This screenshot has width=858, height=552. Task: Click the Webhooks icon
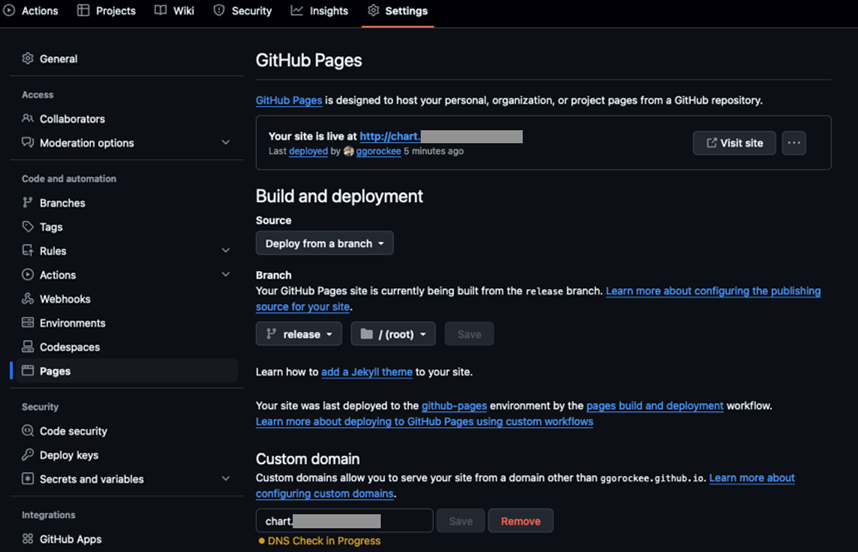(x=27, y=299)
